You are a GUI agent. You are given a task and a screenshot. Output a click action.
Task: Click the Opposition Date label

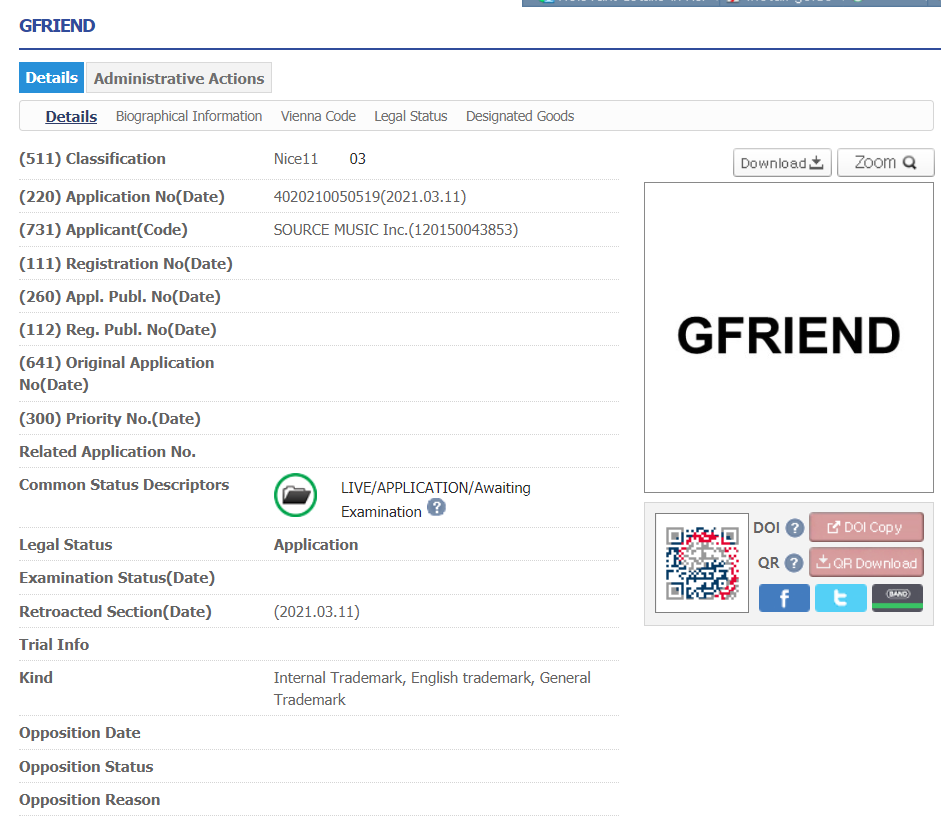click(x=80, y=733)
